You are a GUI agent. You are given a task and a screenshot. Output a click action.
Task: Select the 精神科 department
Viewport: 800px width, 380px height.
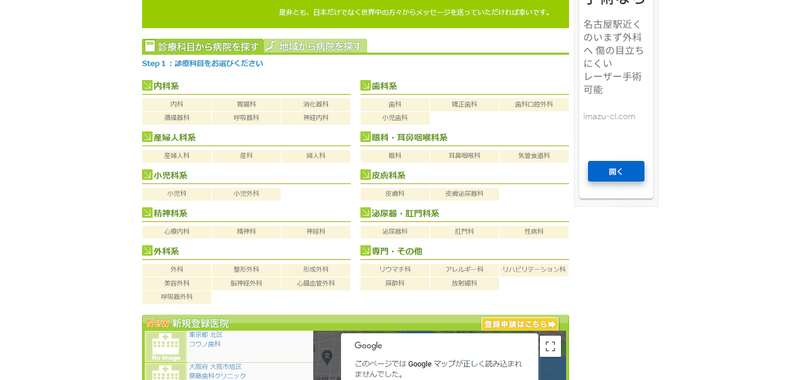tap(246, 232)
